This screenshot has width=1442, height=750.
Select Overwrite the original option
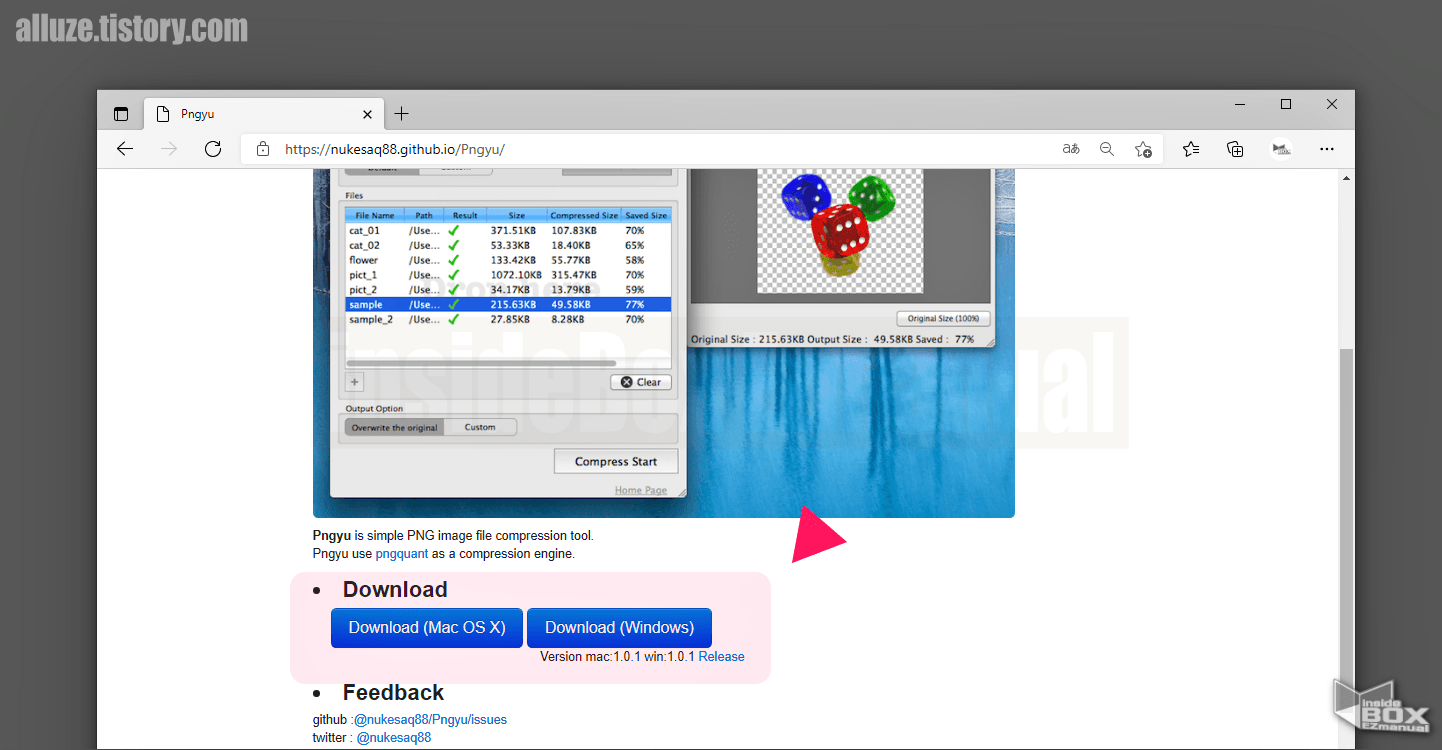tap(394, 427)
